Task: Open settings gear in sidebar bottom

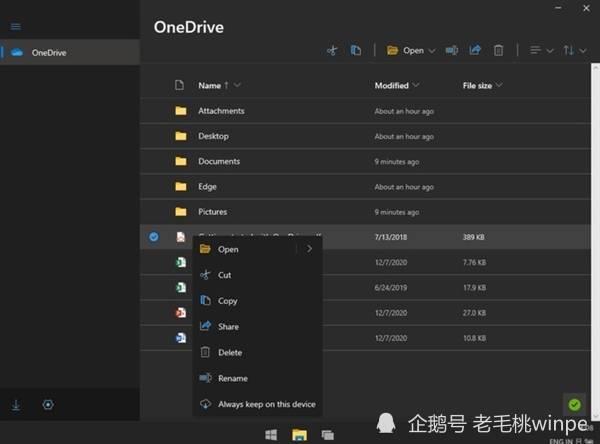Action: 48,405
